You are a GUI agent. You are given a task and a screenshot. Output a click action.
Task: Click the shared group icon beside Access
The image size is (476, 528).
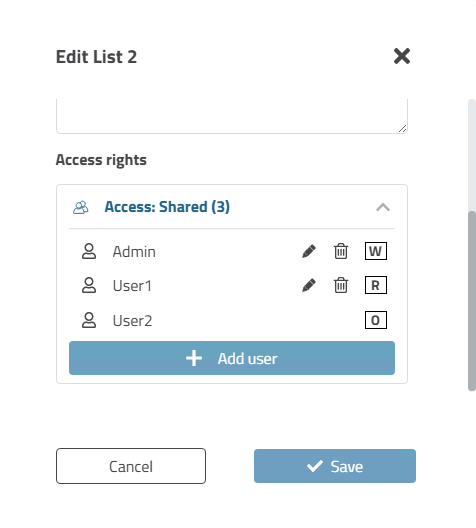(81, 207)
